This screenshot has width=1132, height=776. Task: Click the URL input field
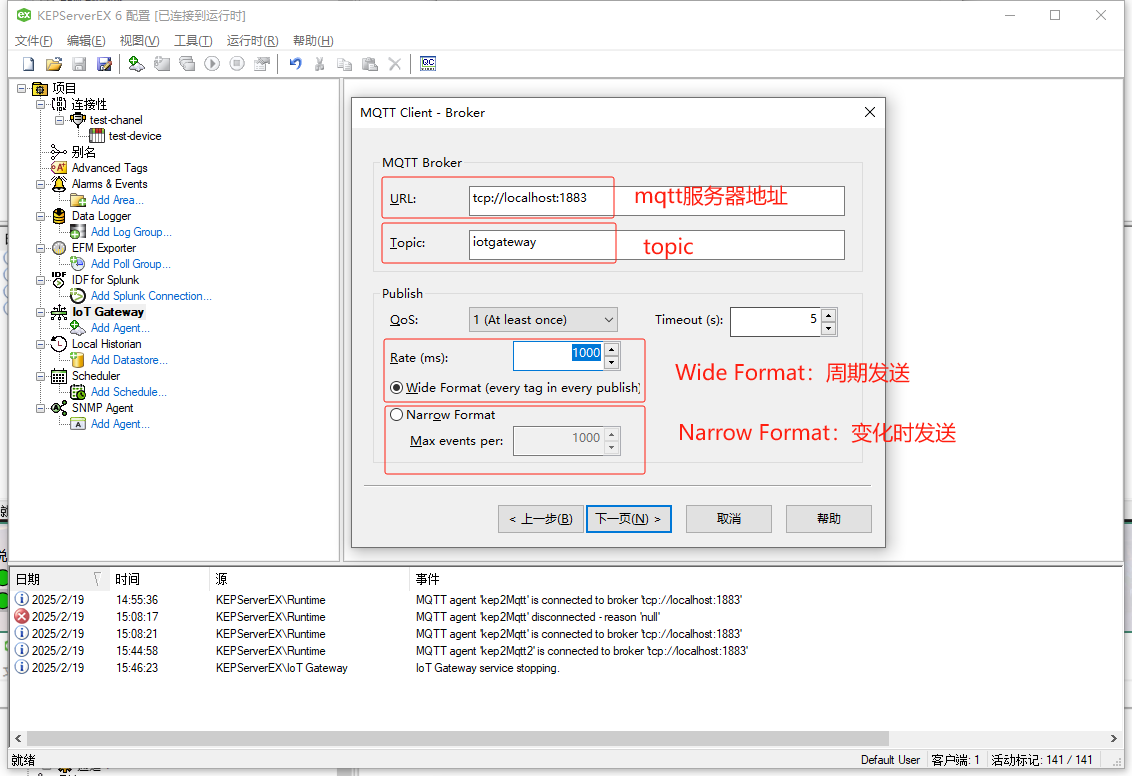(656, 200)
